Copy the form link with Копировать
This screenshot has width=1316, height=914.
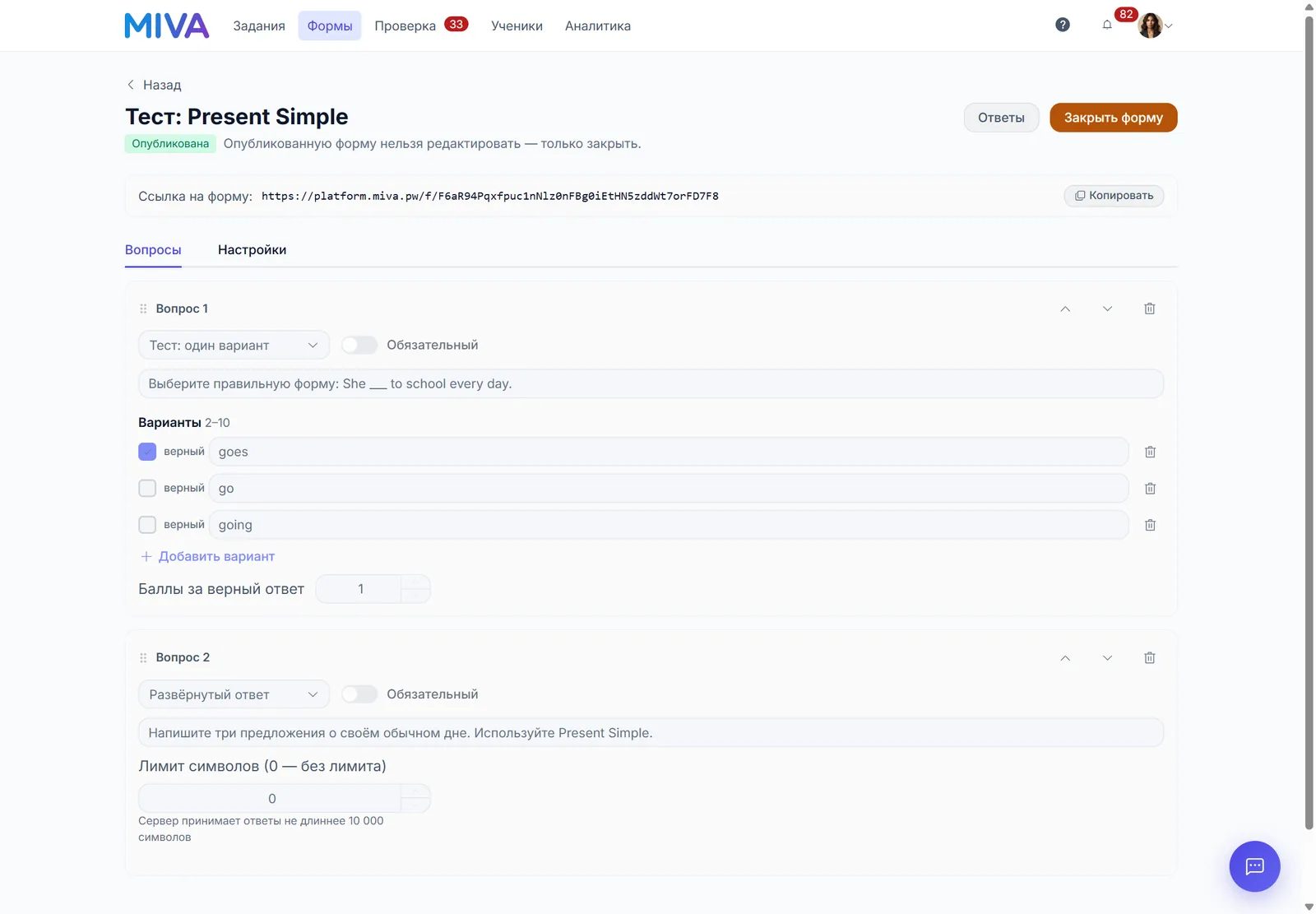[x=1114, y=195]
